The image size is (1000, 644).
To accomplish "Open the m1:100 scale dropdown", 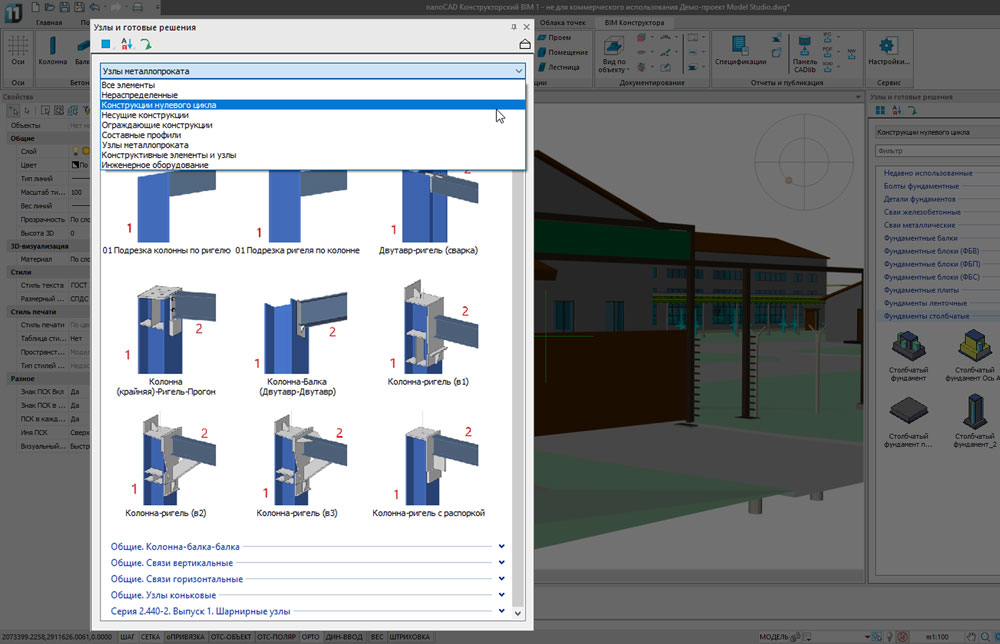I will coord(938,636).
